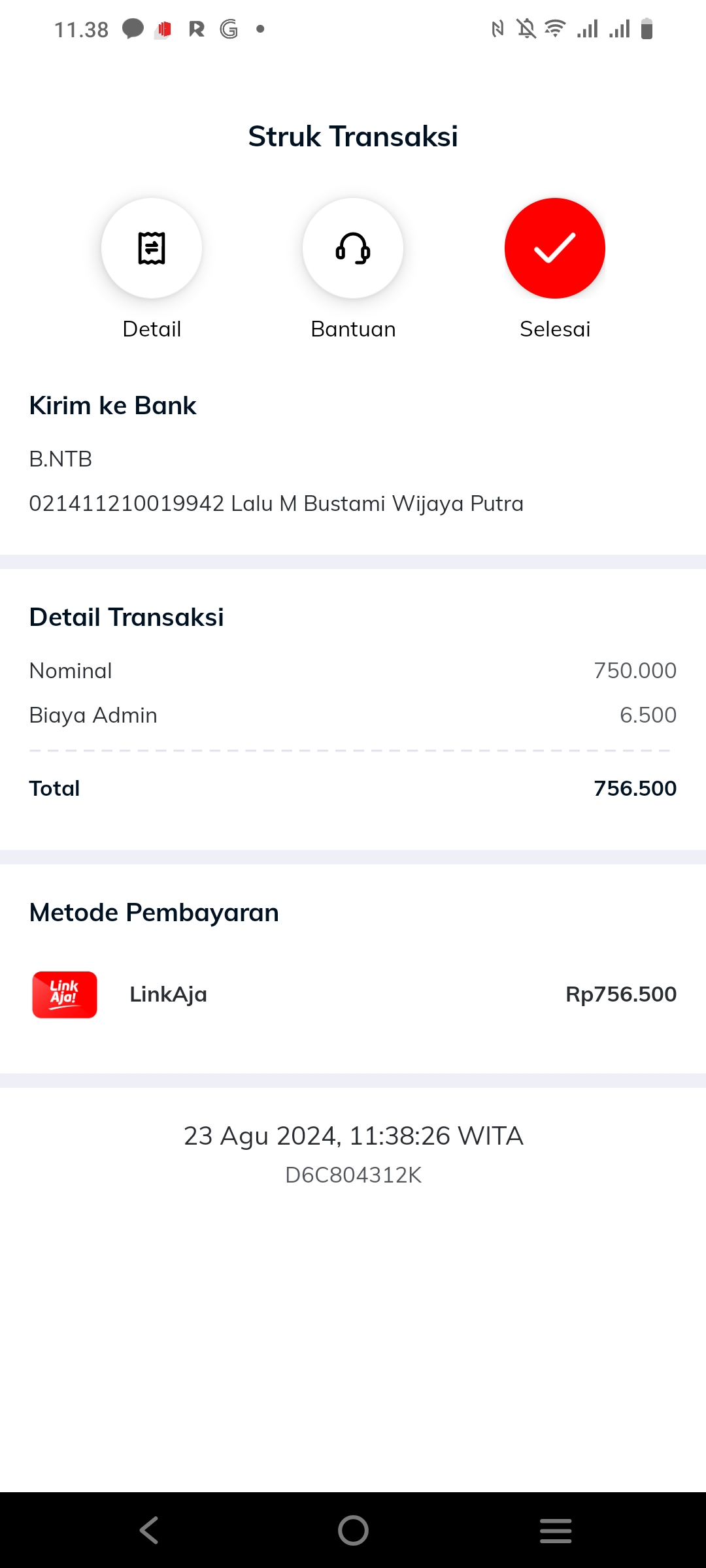Open recent apps menu button
This screenshot has width=706, height=1568.
556,1530
